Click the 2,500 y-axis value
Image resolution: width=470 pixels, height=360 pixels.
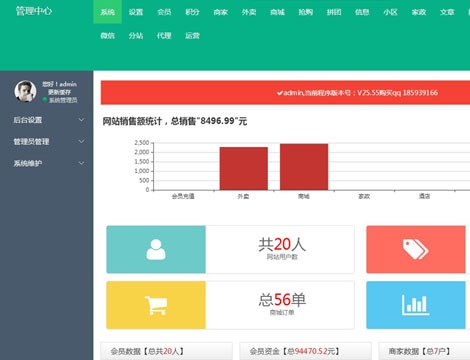click(x=142, y=143)
